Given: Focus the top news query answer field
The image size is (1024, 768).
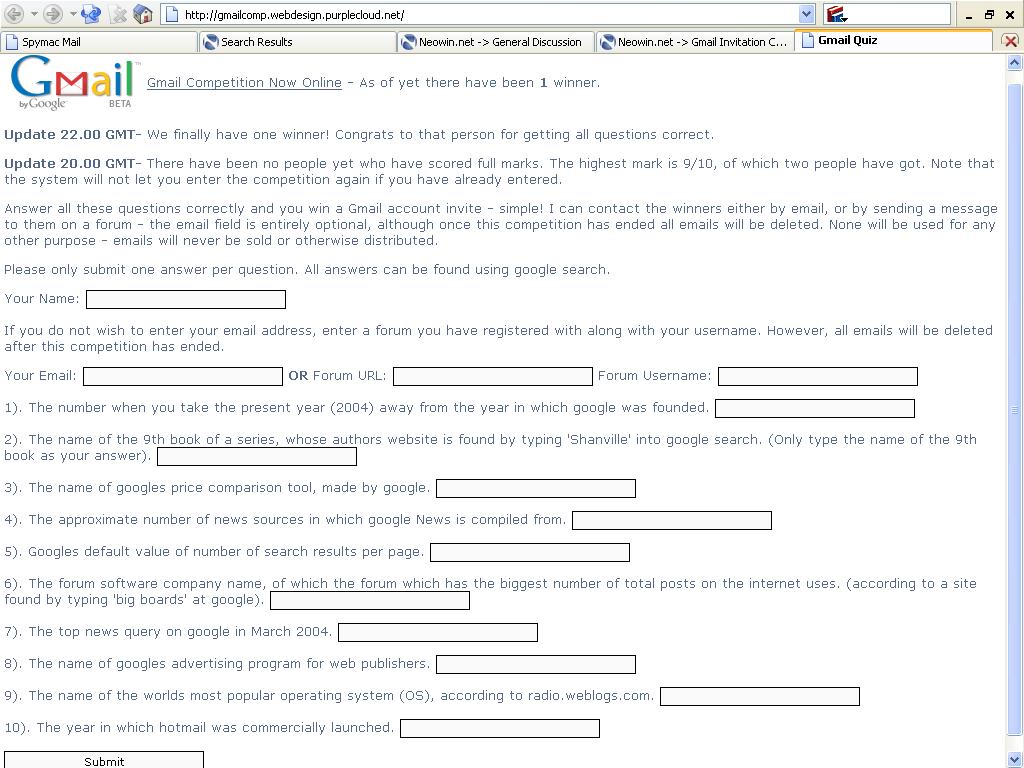Looking at the screenshot, I should 438,632.
